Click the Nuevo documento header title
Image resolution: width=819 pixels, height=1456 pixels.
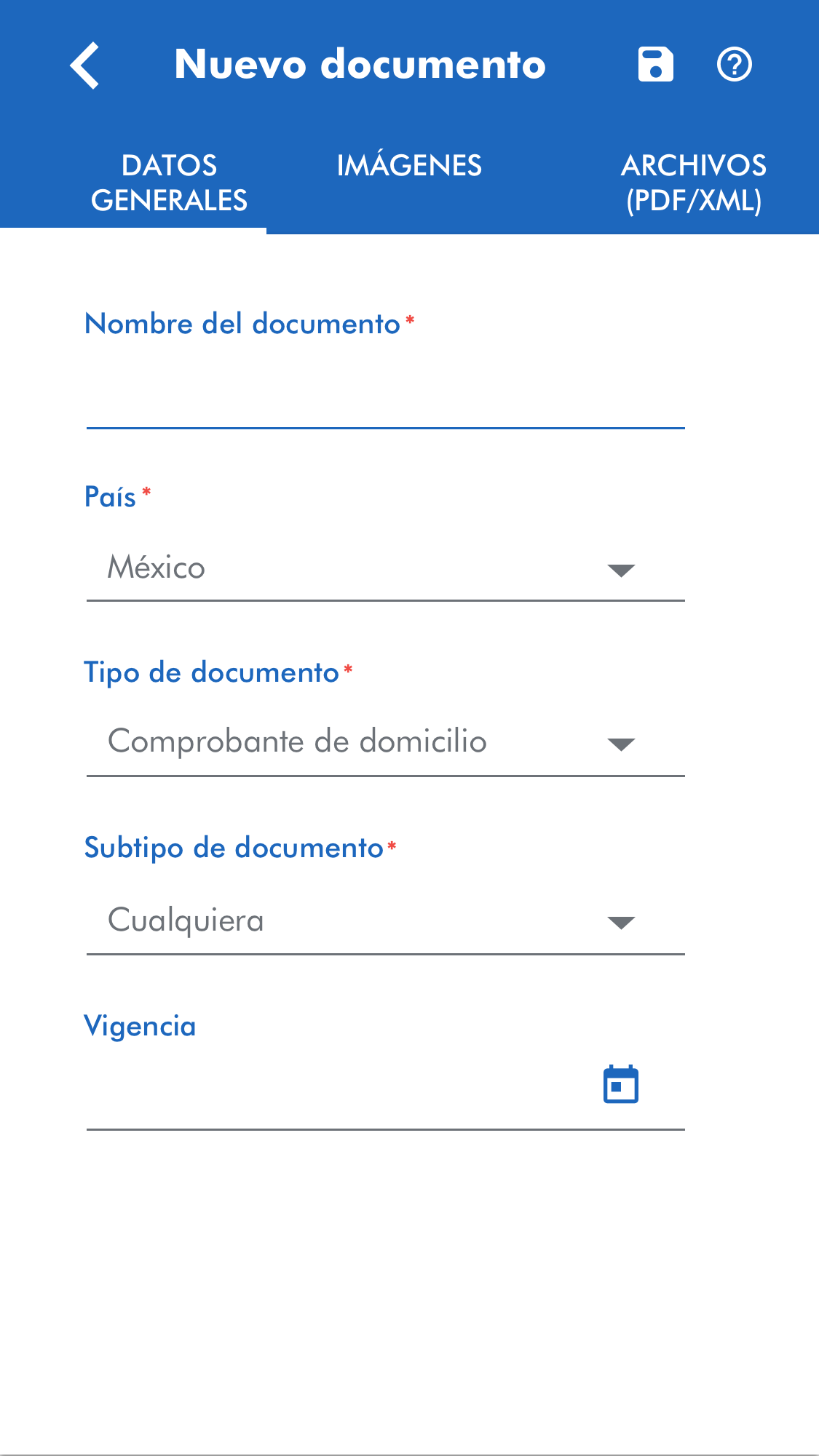click(360, 64)
